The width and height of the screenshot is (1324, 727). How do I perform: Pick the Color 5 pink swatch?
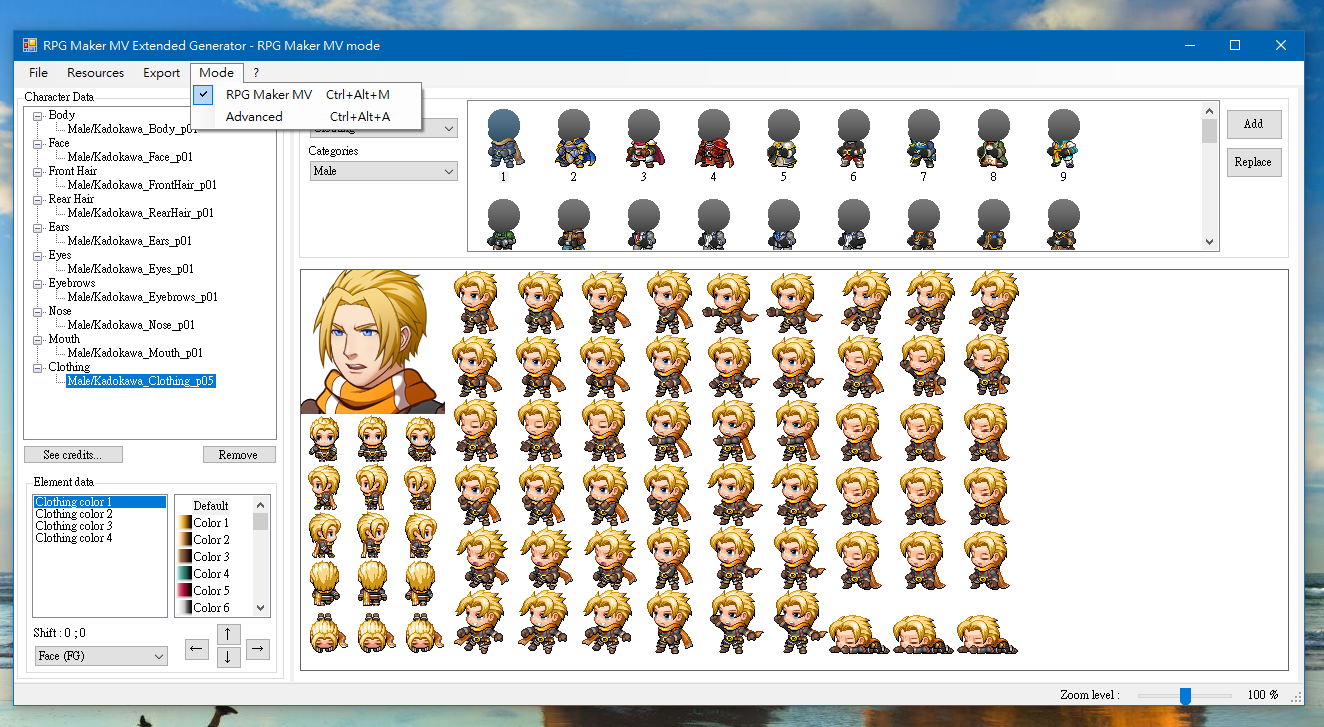[184, 591]
